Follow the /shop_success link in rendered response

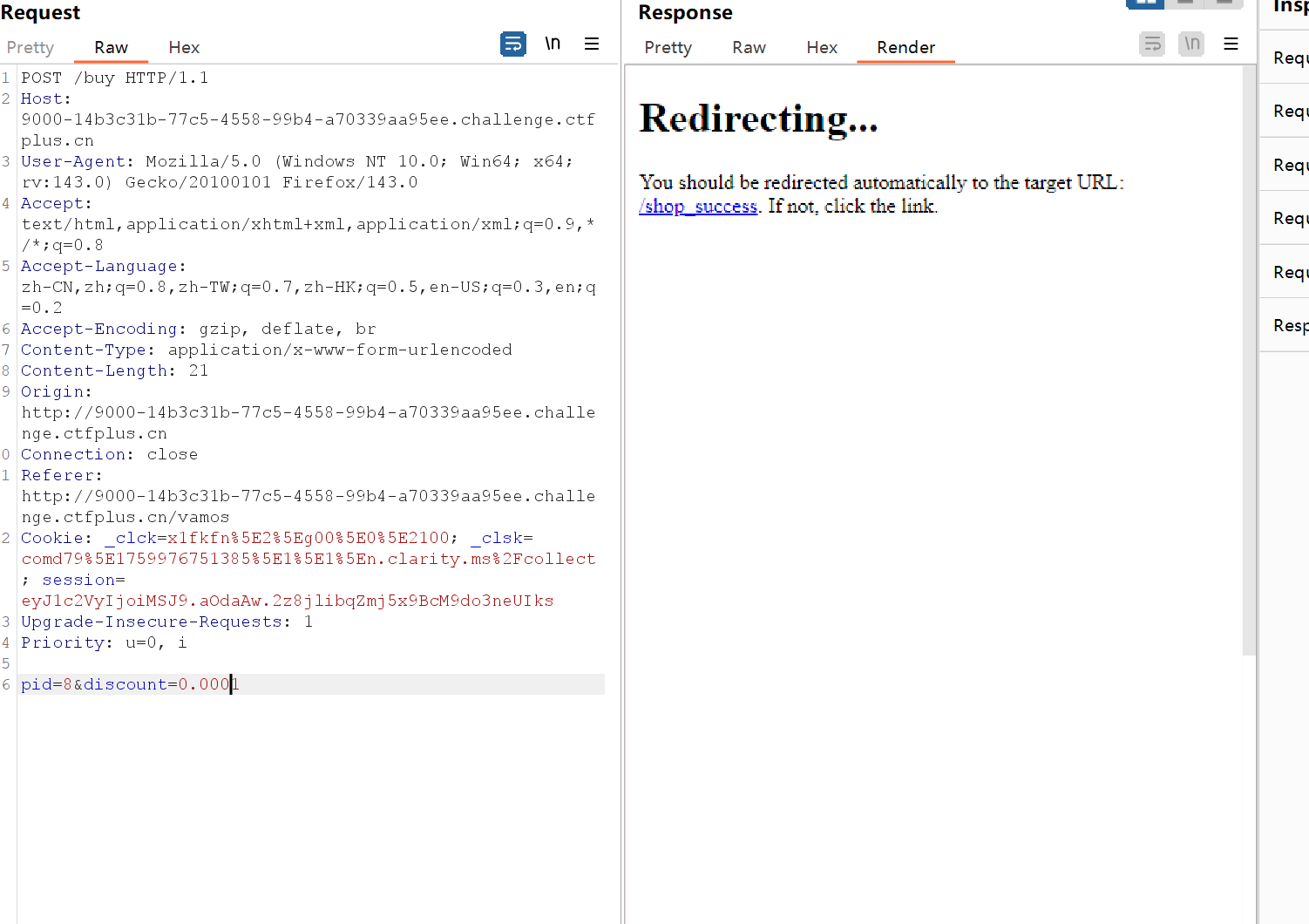(698, 207)
